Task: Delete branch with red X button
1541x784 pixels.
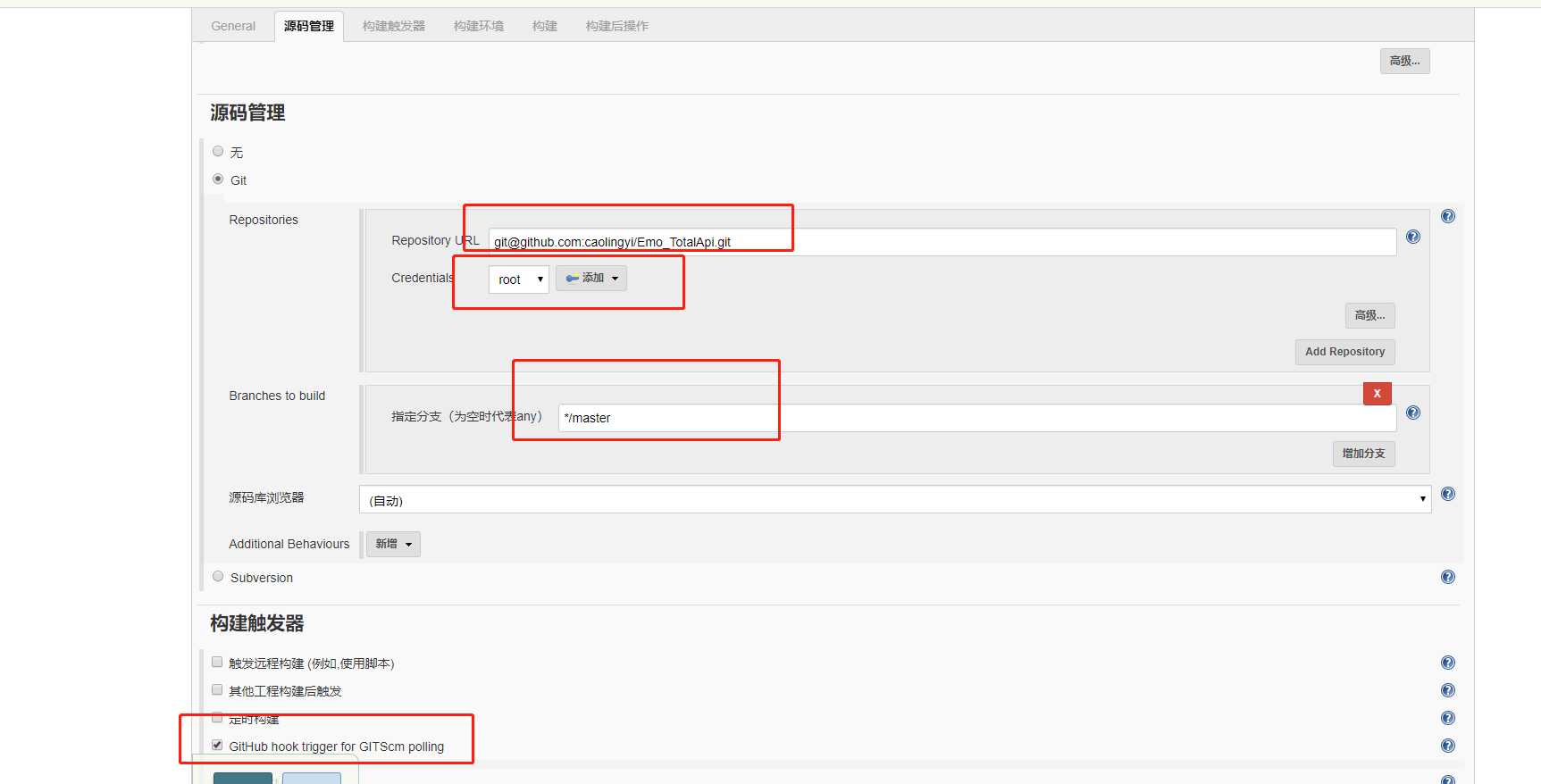Action: (1377, 393)
